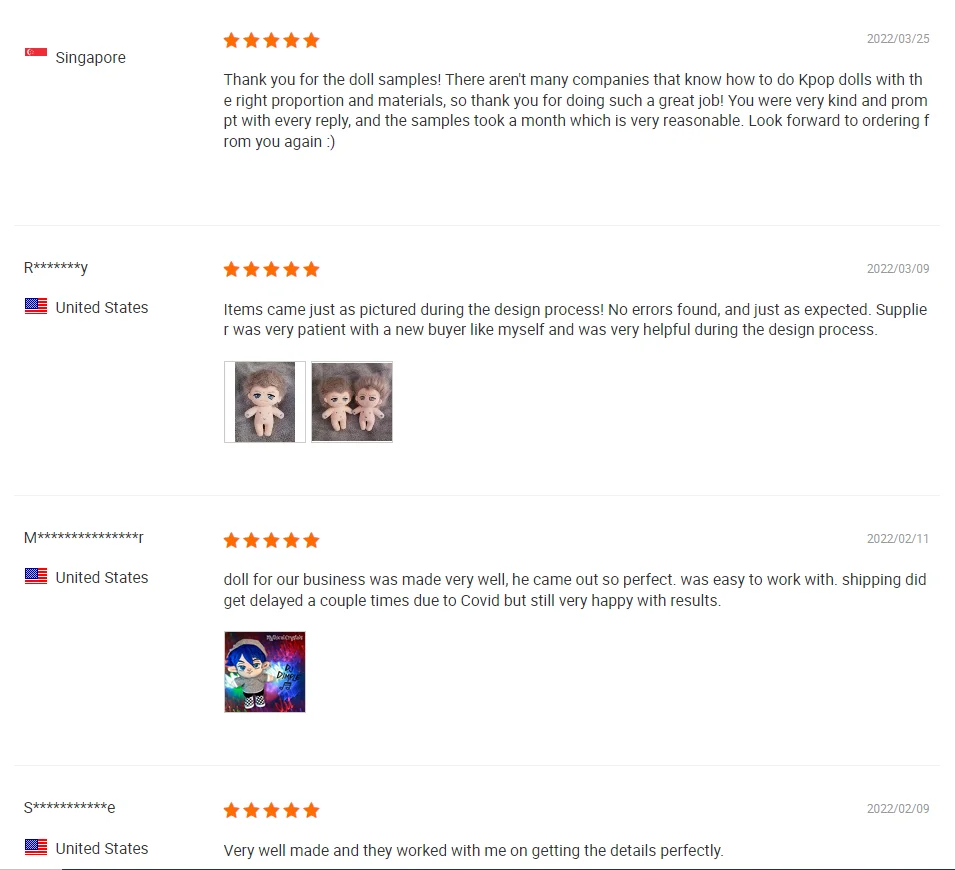Click the US flag beside reviewer S***********e
This screenshot has width=955, height=870.
click(35, 847)
